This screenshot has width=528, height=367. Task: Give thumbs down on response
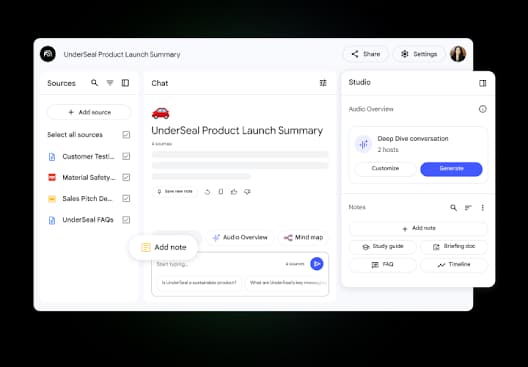tap(247, 192)
